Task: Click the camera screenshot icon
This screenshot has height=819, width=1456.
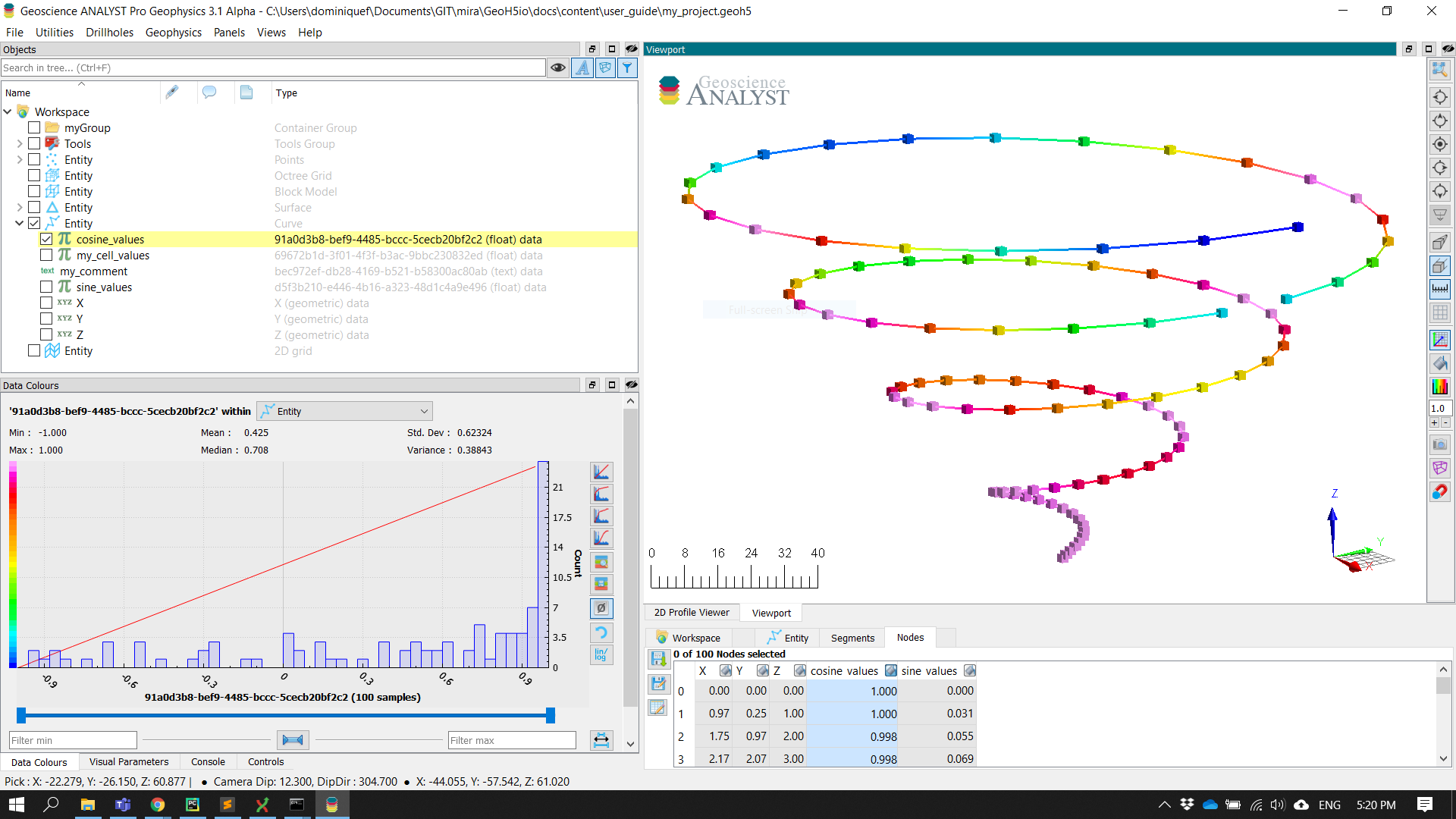Action: pos(1439,444)
